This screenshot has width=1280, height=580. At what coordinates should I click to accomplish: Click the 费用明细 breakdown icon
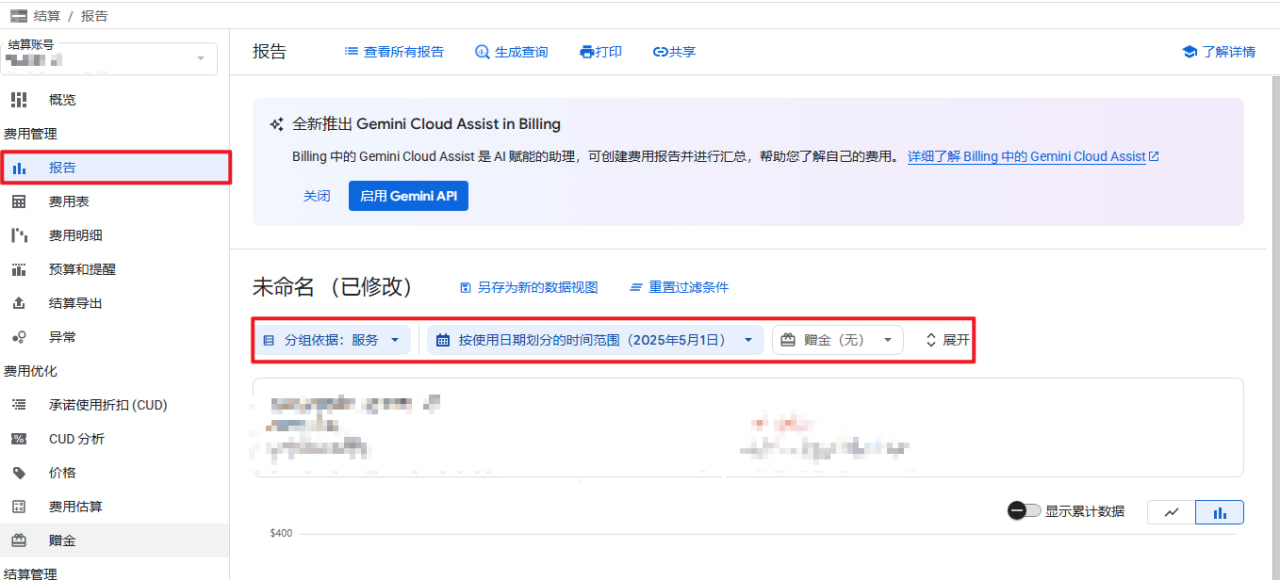pyautogui.click(x=18, y=236)
